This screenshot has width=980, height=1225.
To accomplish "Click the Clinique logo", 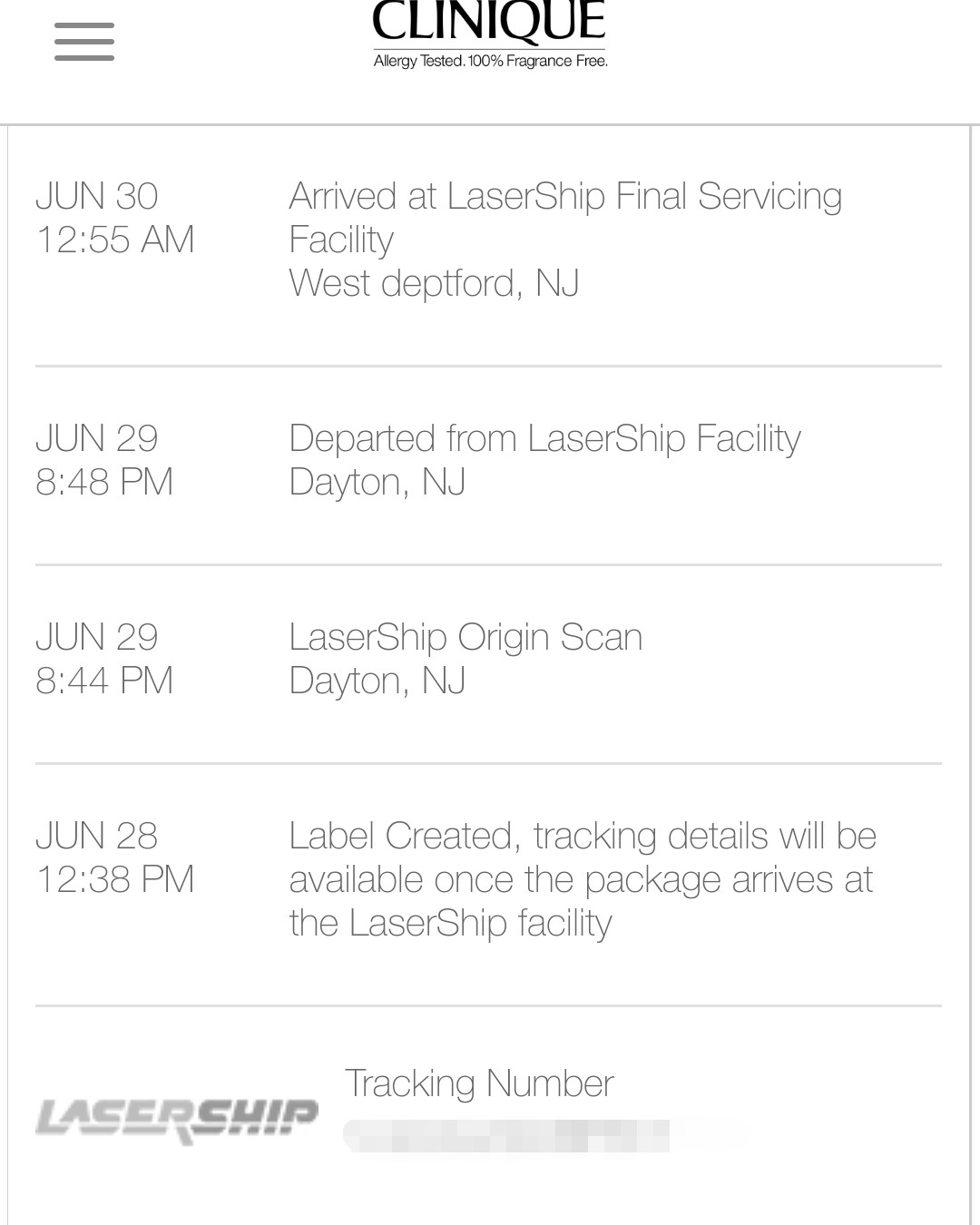I will point(489,23).
